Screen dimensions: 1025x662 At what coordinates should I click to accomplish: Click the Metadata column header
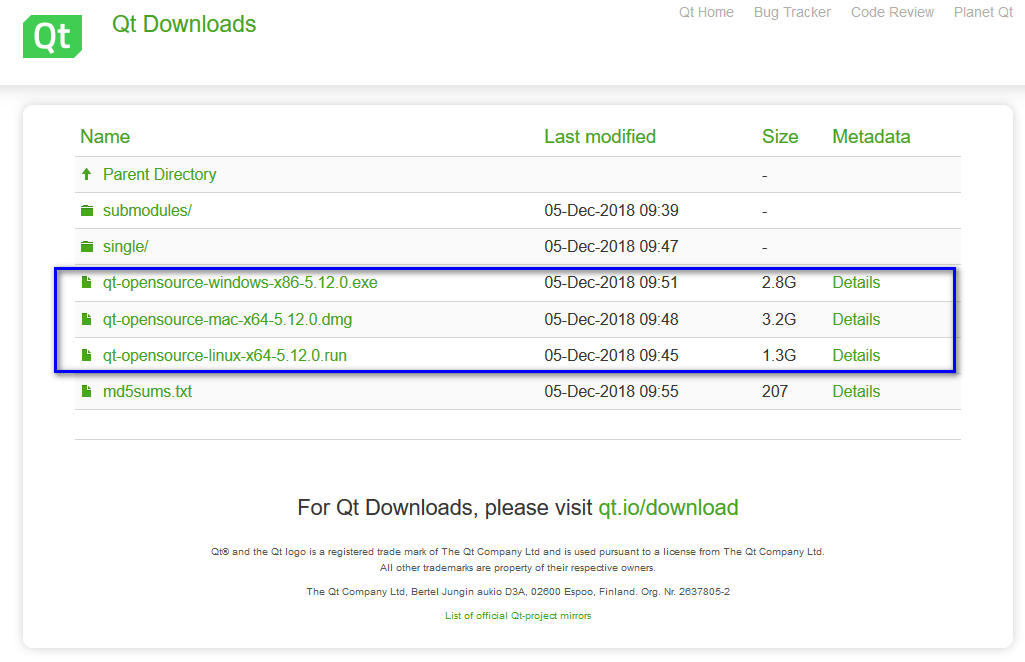pos(871,137)
